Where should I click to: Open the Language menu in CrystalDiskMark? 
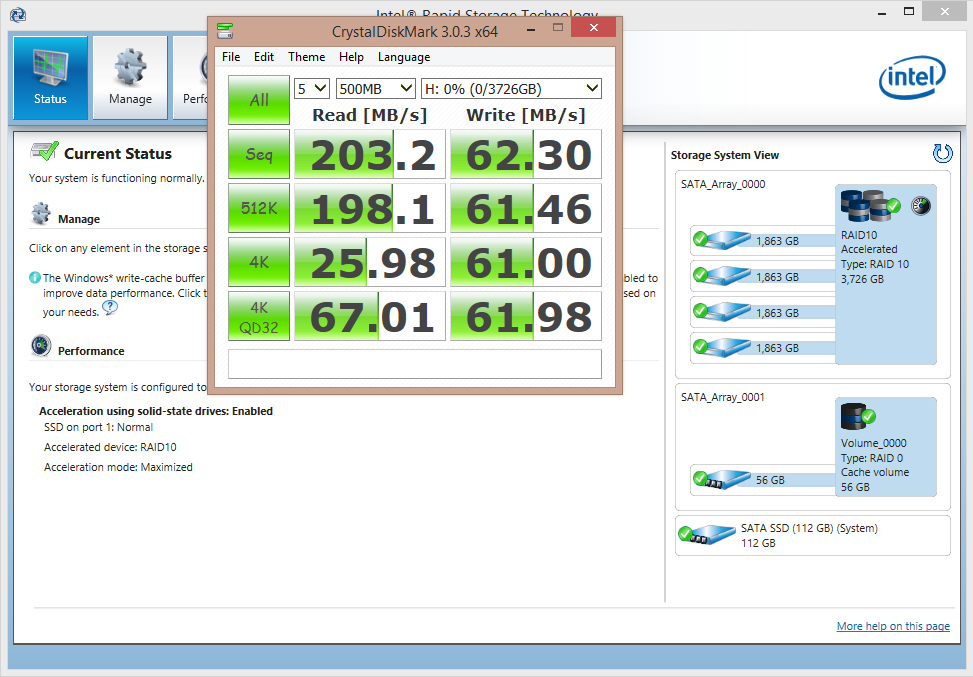(403, 57)
